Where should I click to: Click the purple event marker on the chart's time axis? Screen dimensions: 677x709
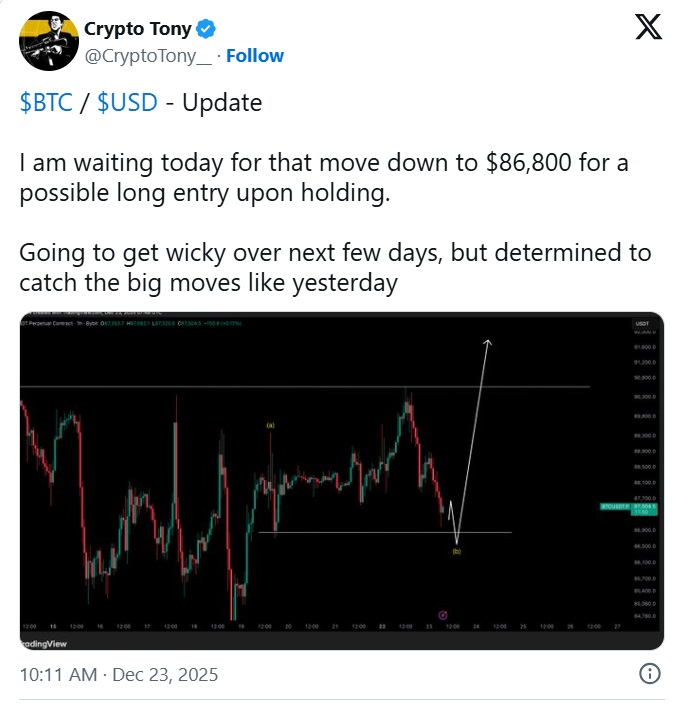pos(443,616)
